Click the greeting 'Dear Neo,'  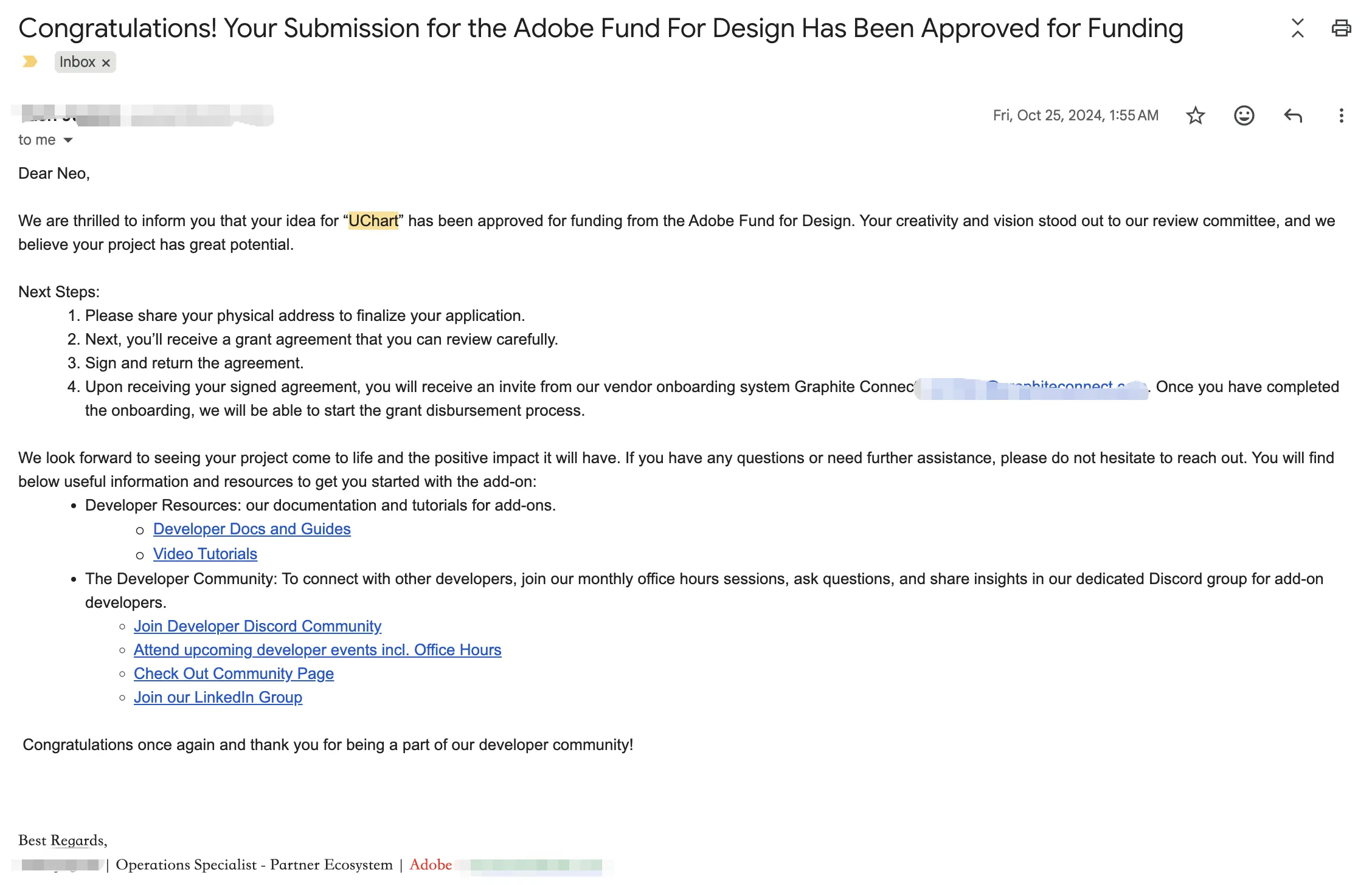click(x=54, y=173)
